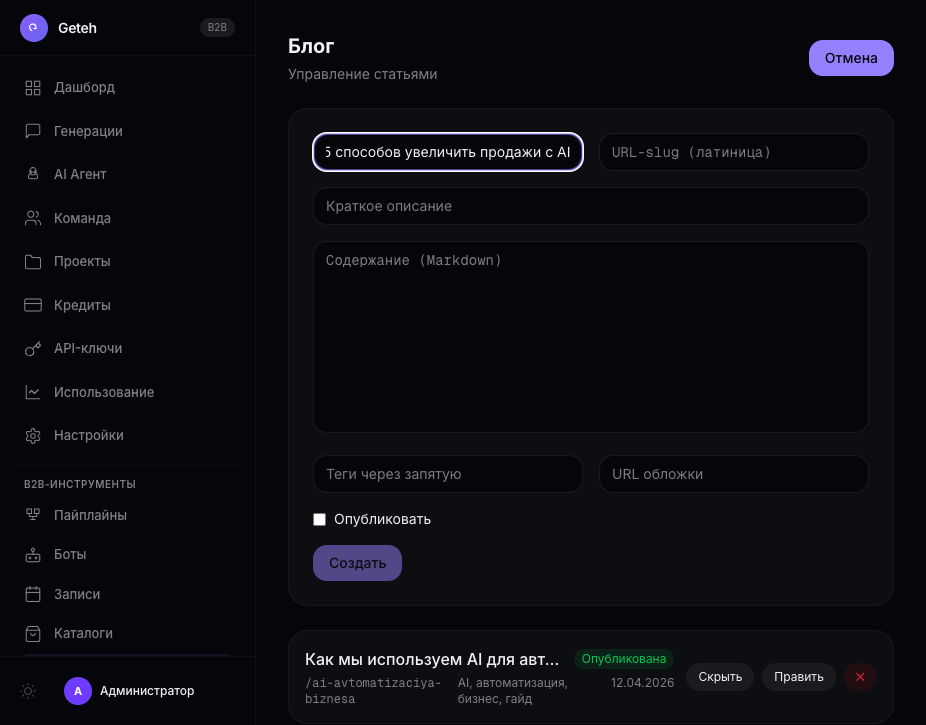Click the Настройки gear icon

point(31,435)
